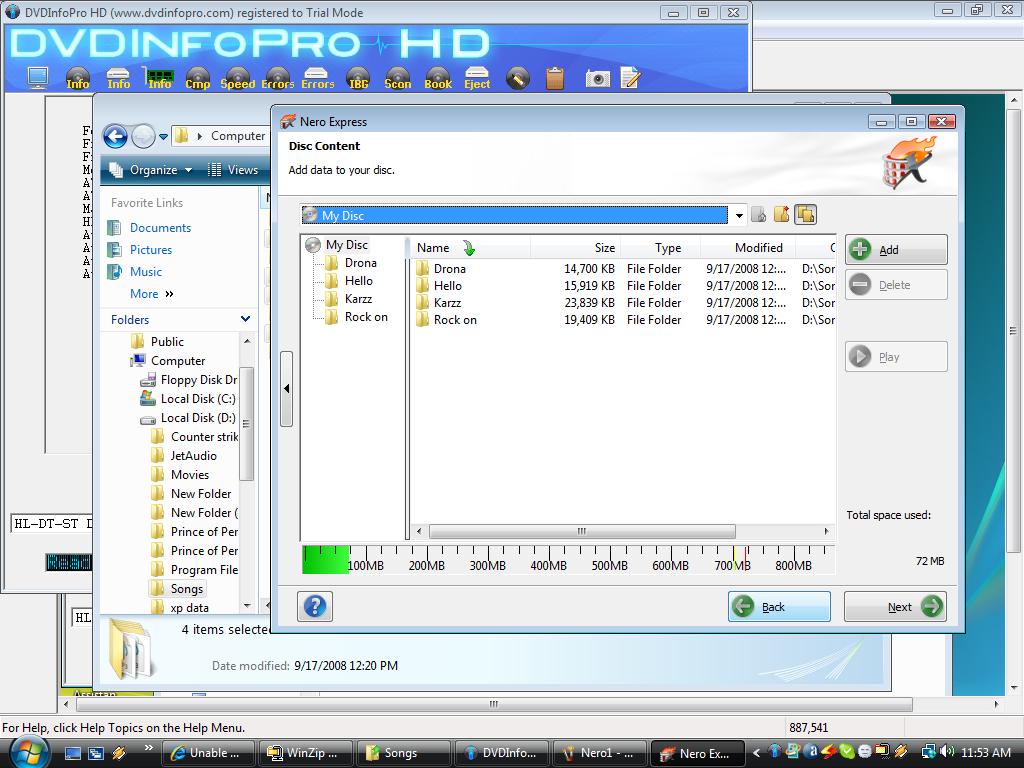The image size is (1024, 768).
Task: Open Documents favorite link
Action: click(160, 228)
